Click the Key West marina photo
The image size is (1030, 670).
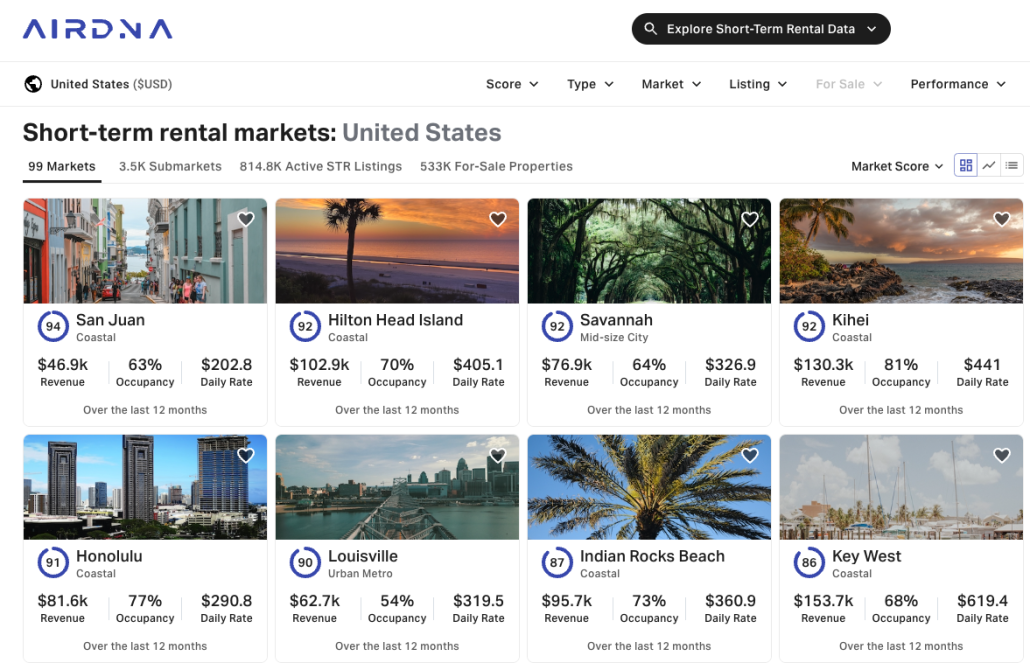click(901, 487)
